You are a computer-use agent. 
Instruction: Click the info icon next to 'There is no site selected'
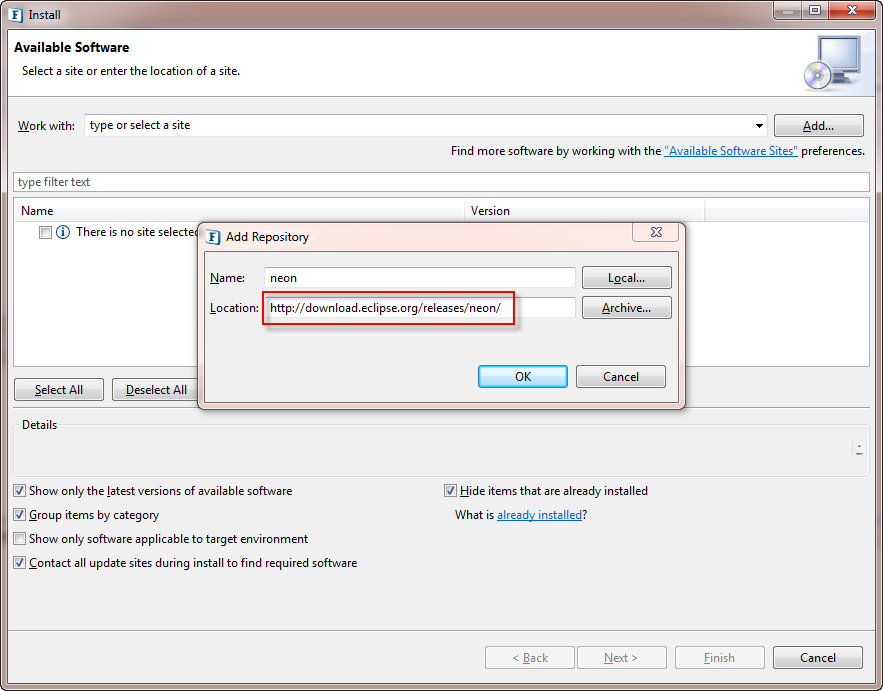(x=63, y=232)
